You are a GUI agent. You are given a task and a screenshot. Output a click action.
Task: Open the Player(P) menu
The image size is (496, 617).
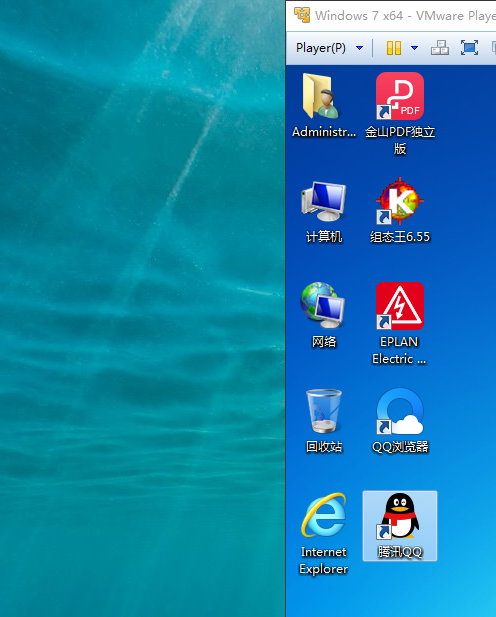(321, 48)
